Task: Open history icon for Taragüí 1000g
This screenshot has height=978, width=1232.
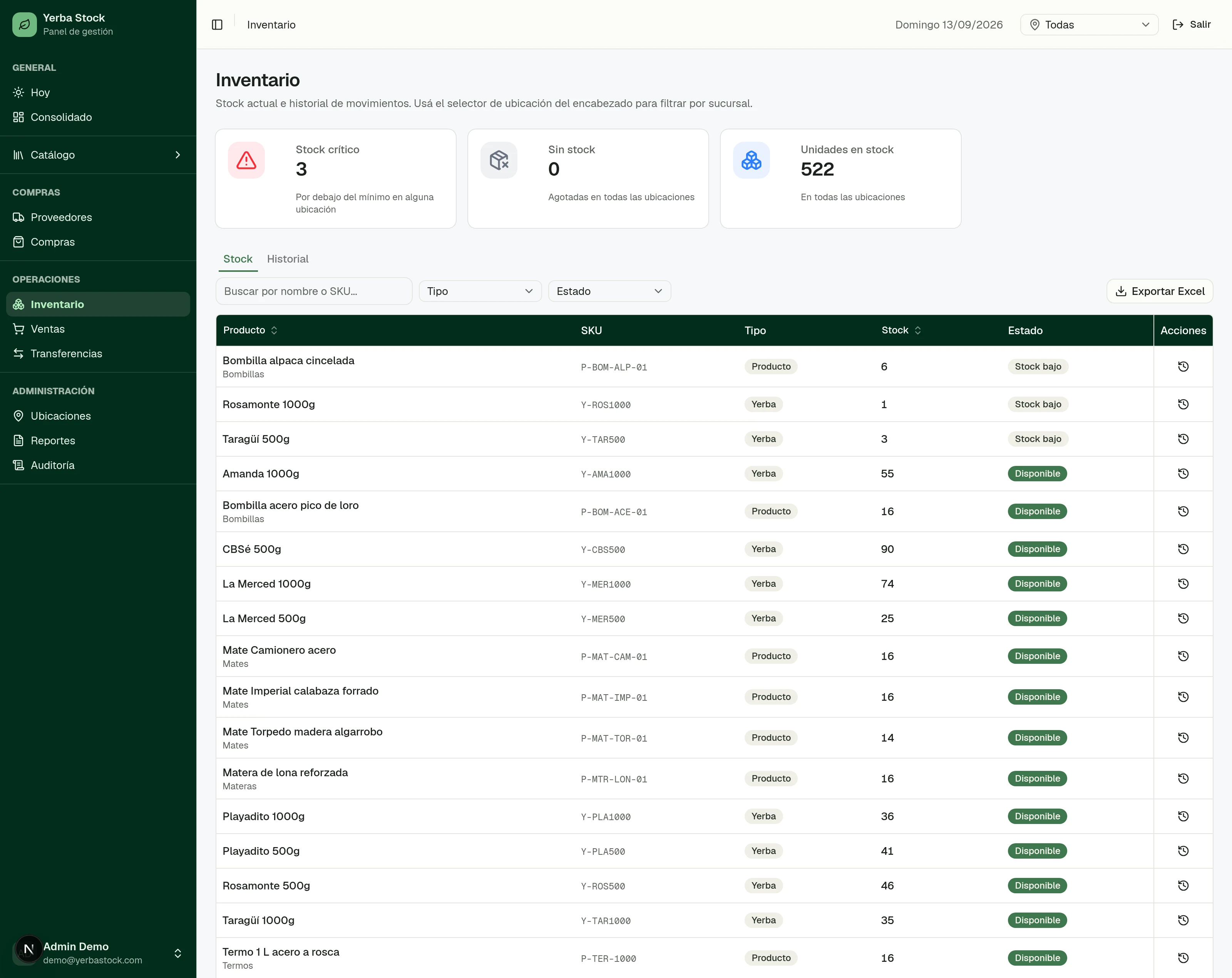Action: pyautogui.click(x=1183, y=920)
